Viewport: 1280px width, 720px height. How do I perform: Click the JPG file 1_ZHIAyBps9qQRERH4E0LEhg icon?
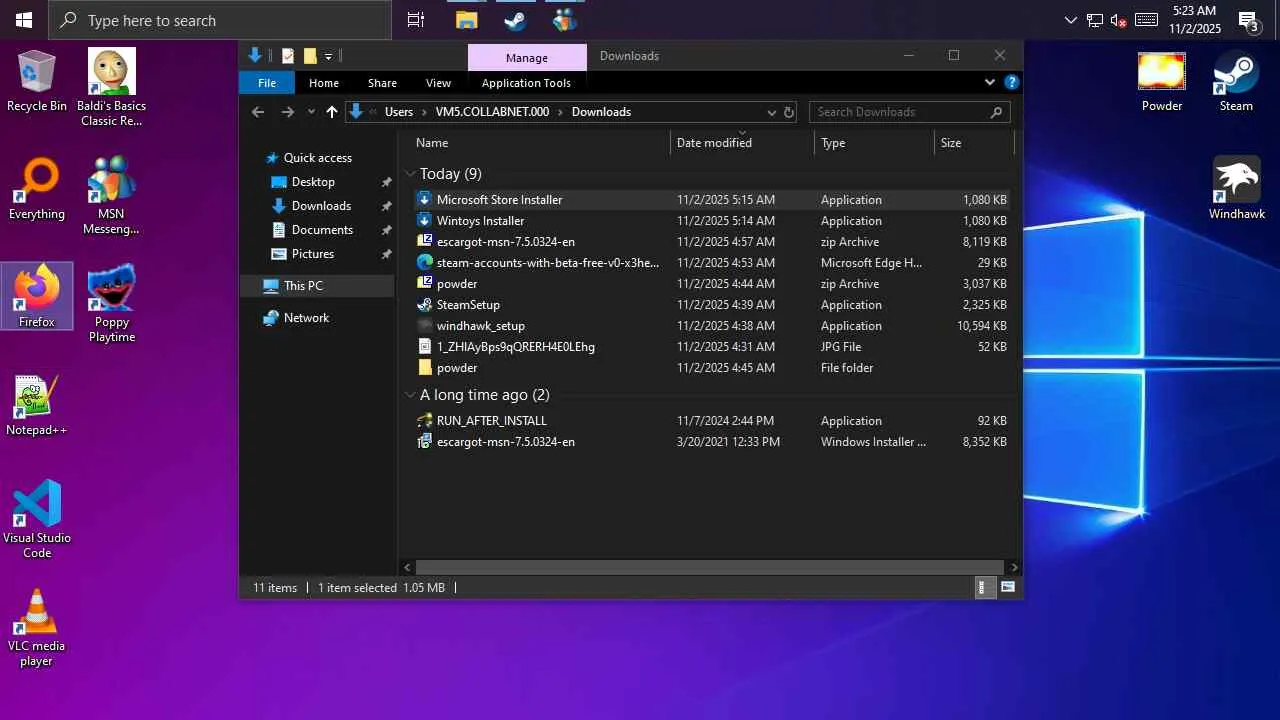tap(425, 347)
